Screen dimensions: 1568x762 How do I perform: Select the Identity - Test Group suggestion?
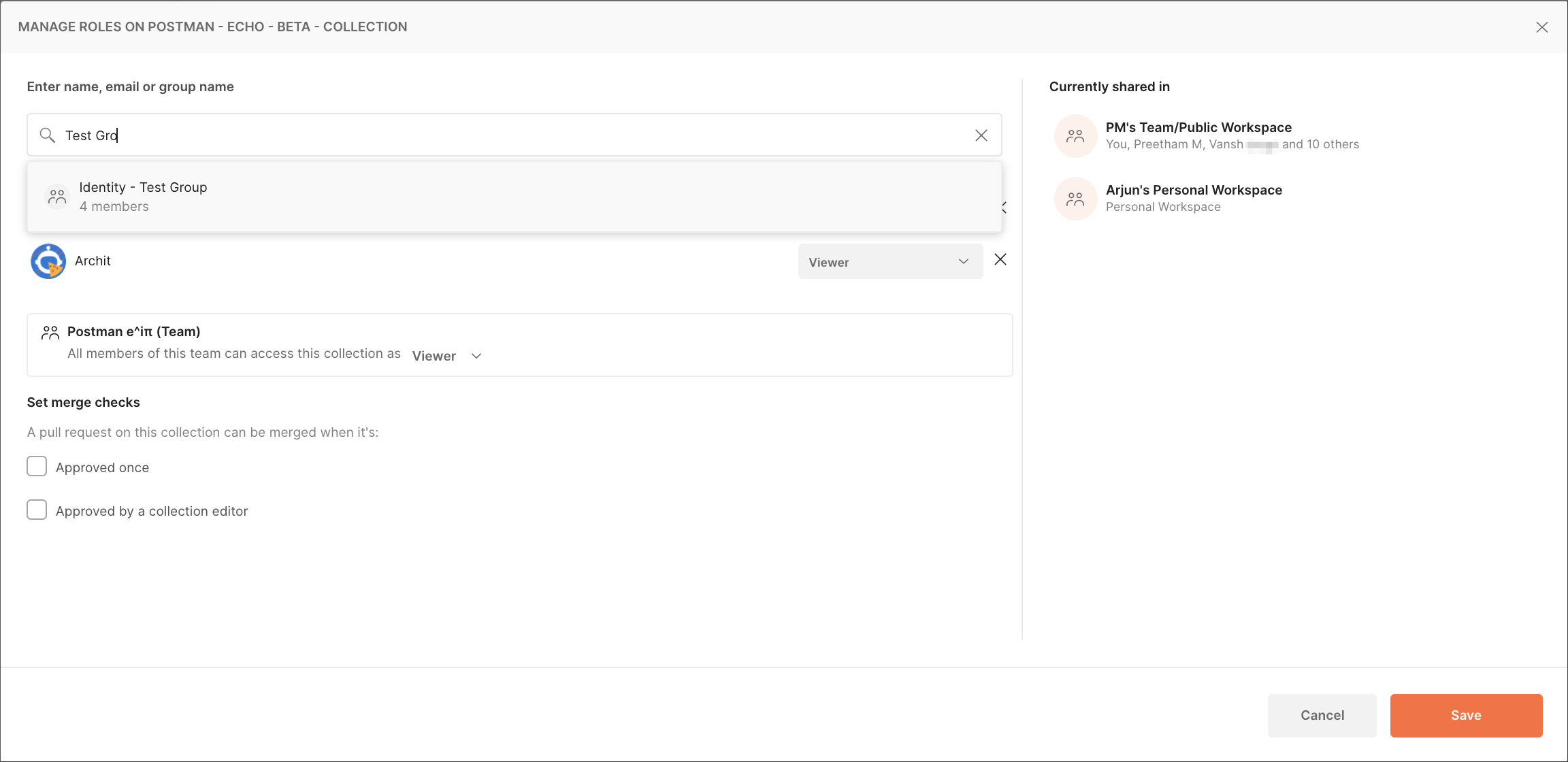(514, 197)
